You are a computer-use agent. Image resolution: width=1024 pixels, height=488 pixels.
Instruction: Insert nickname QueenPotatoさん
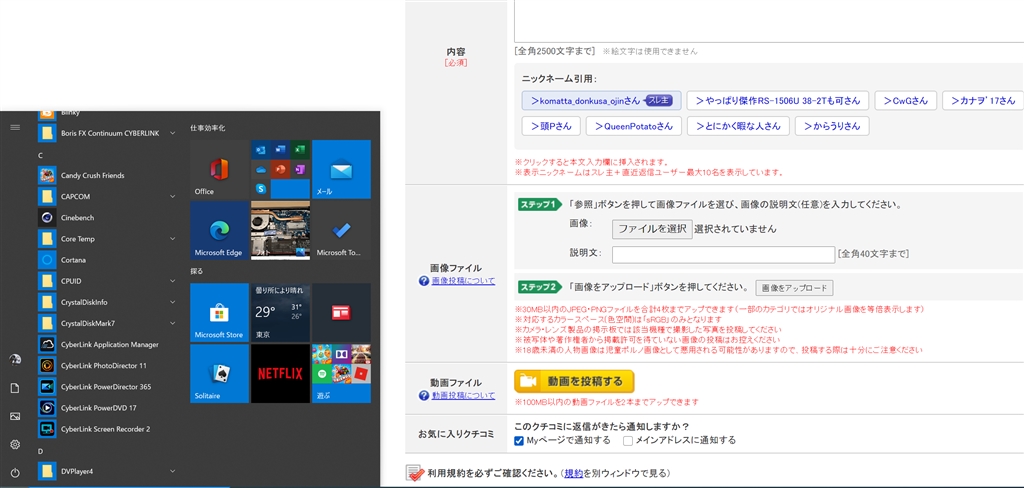point(633,126)
